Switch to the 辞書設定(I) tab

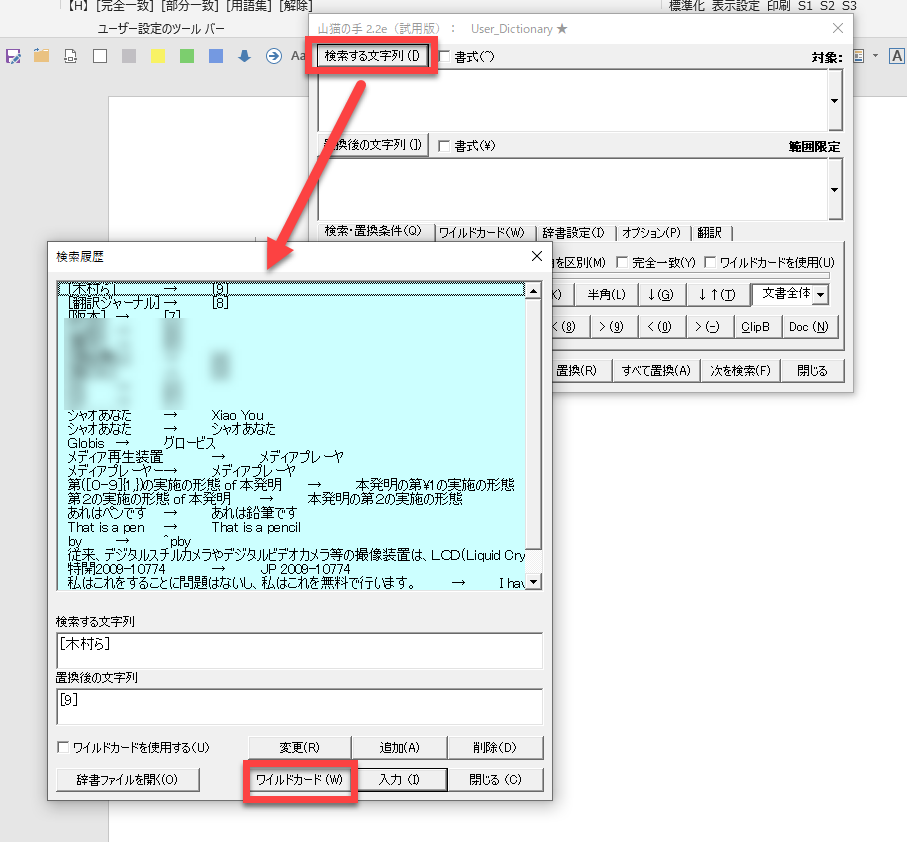[x=574, y=233]
